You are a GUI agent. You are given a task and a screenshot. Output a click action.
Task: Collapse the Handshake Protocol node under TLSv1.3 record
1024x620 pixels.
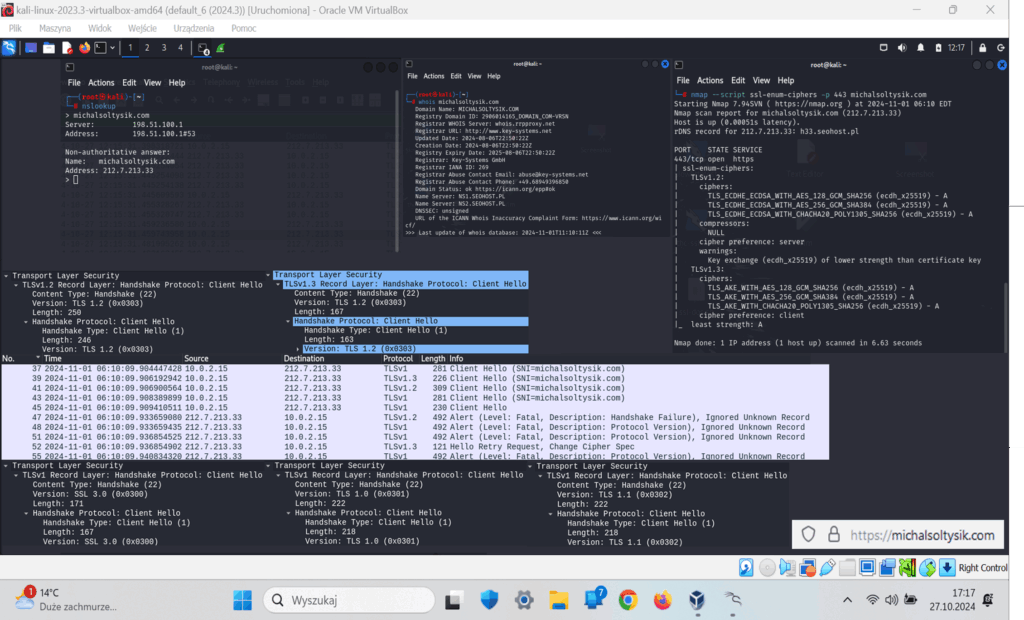288,321
